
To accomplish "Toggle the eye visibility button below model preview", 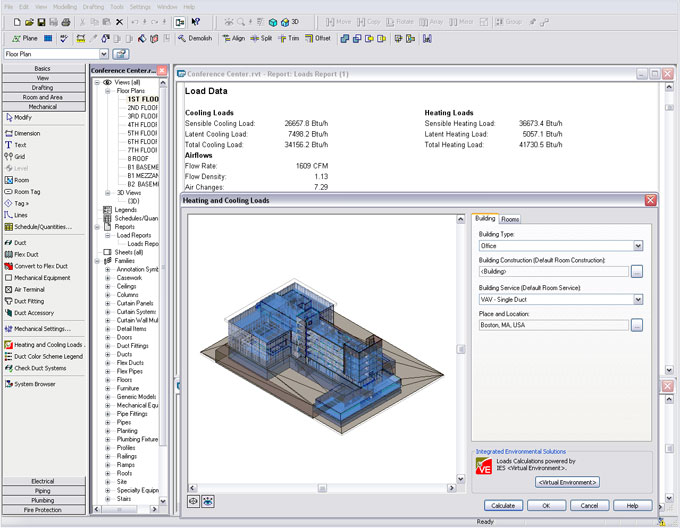I will tap(193, 501).
